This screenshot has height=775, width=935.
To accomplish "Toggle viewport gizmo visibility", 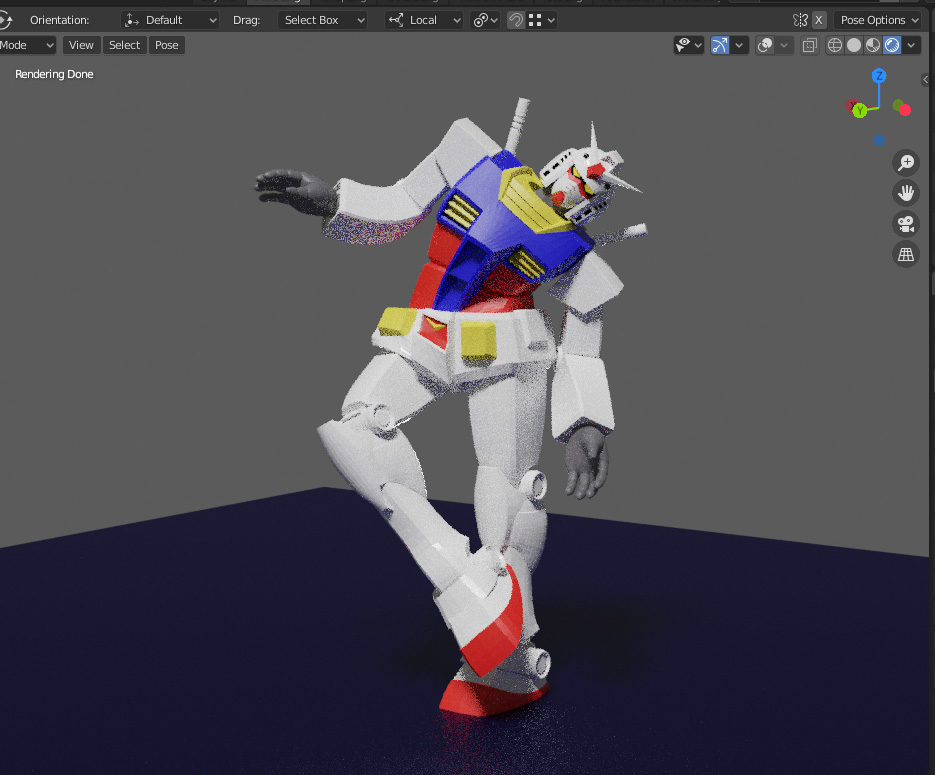I will (x=720, y=45).
